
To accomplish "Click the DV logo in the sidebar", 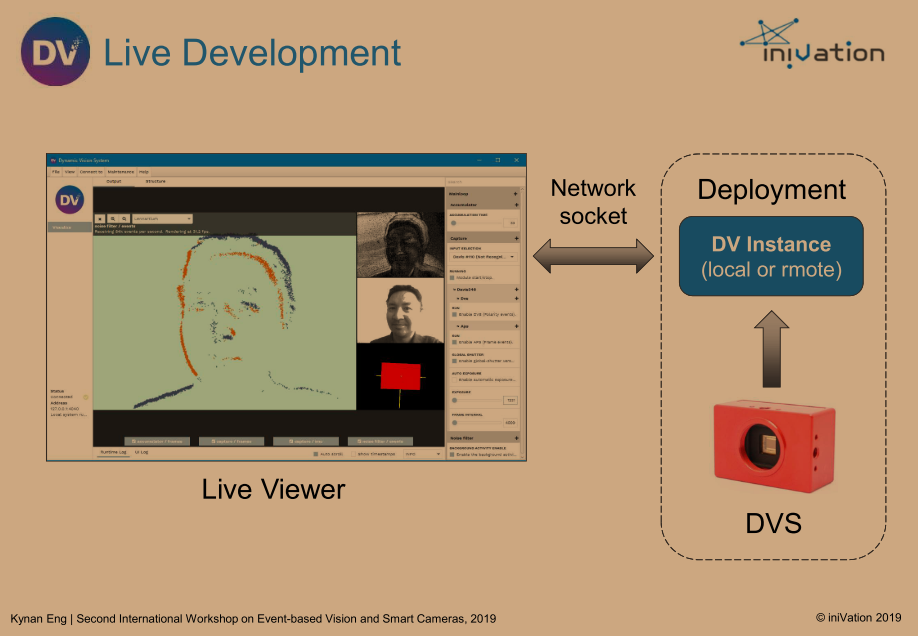I will point(70,200).
